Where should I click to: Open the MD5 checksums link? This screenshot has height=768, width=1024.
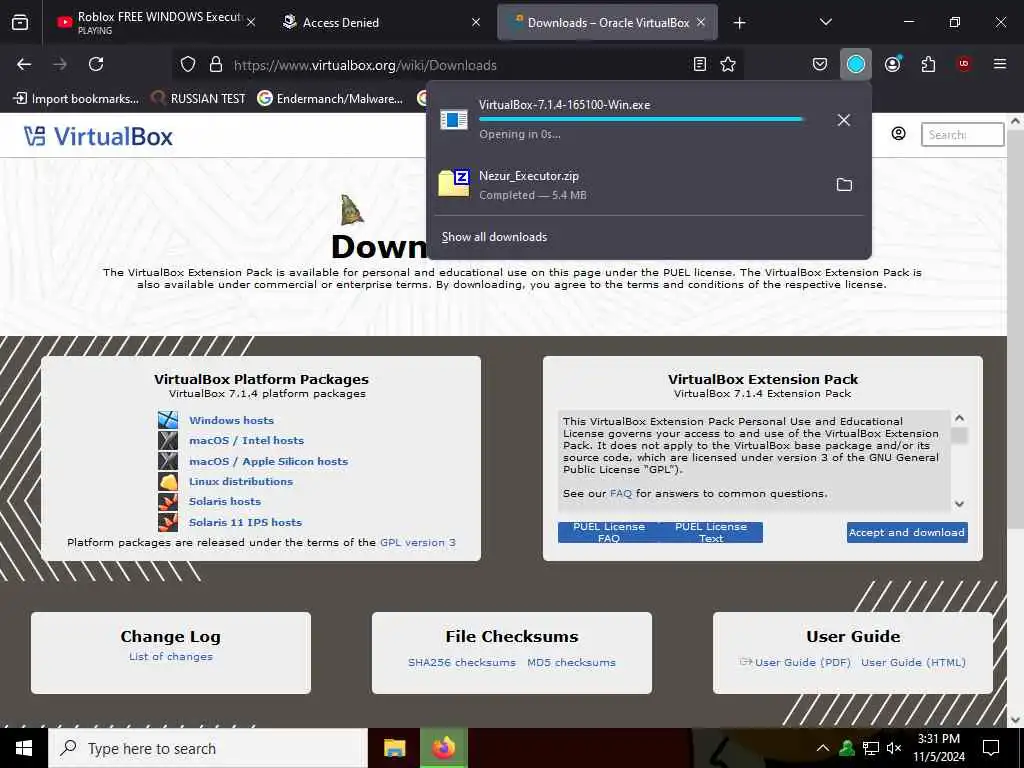tap(571, 662)
